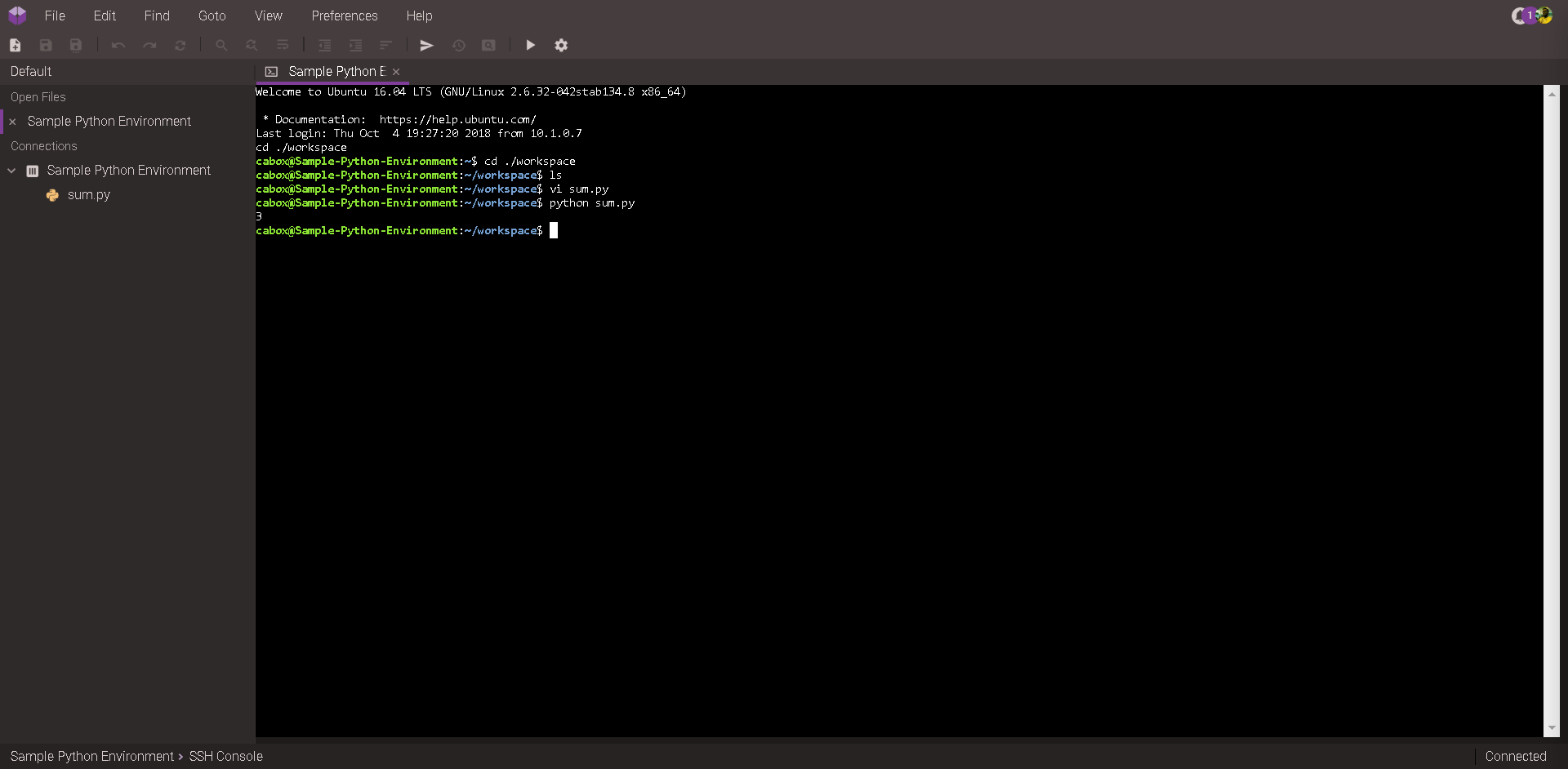Open the notifications bell
The height and width of the screenshot is (769, 1568).
click(1521, 16)
